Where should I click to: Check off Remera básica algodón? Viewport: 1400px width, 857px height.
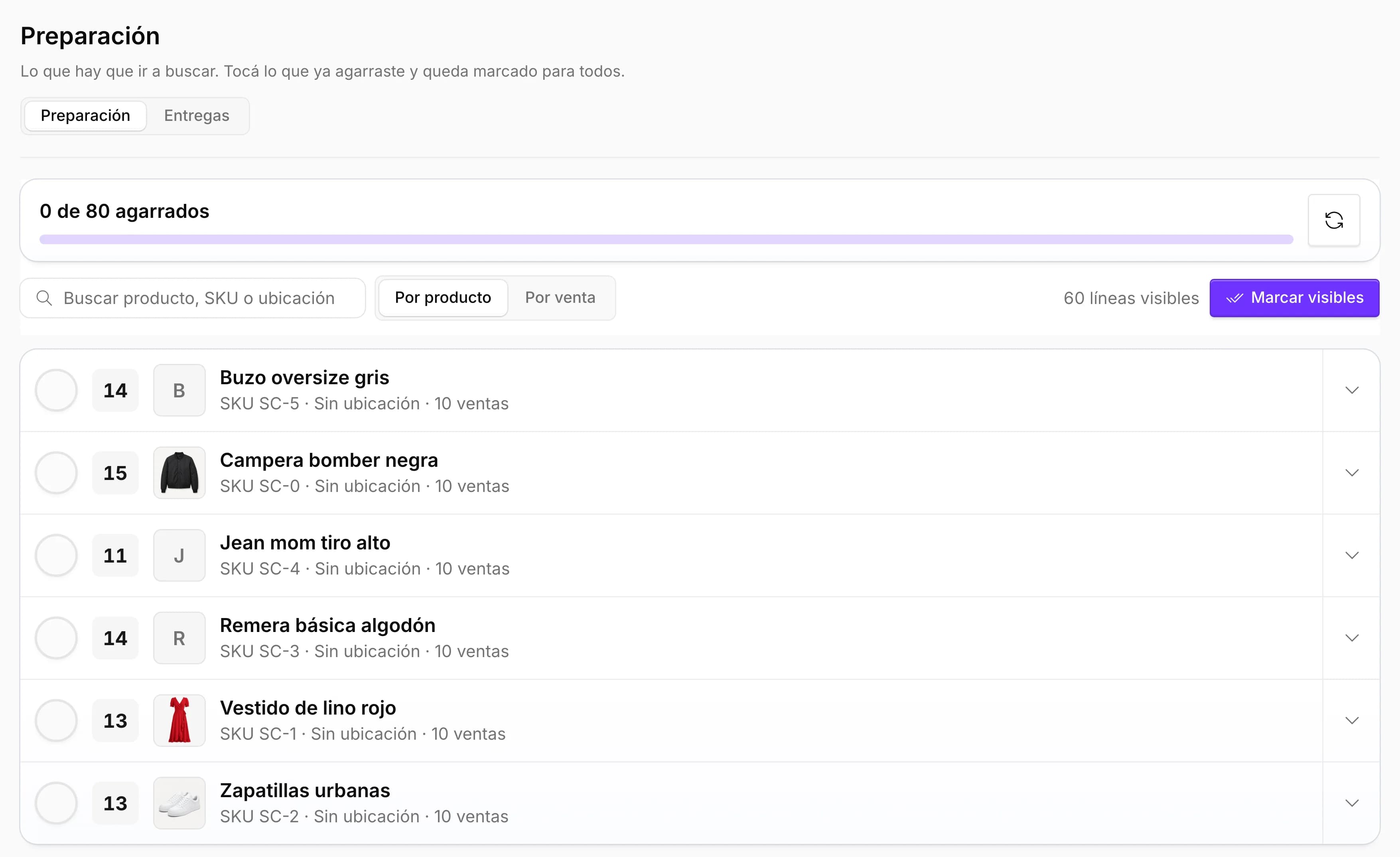[x=56, y=638]
